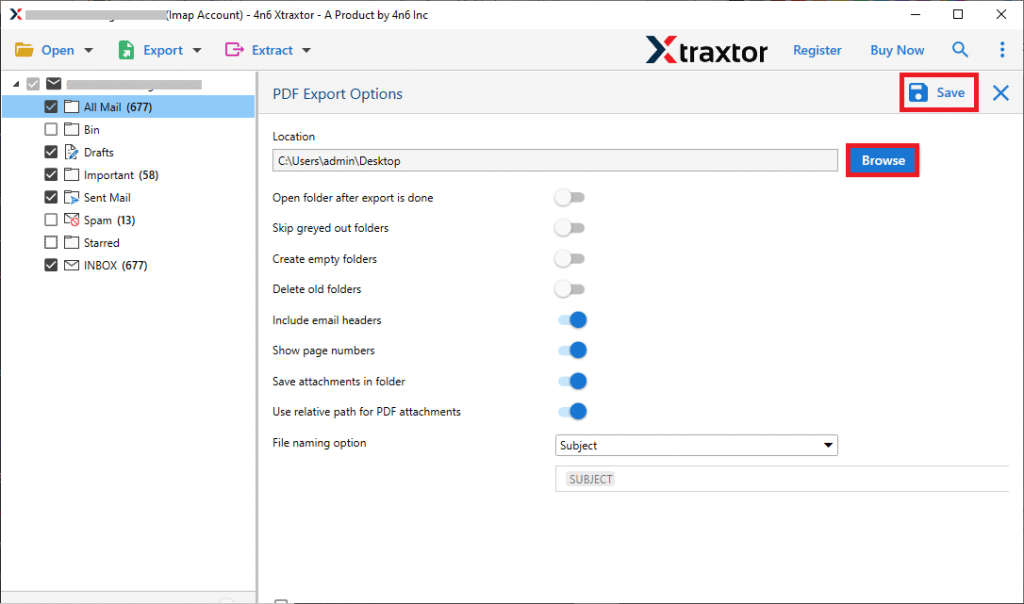Select the Drafts folder label
Image resolution: width=1024 pixels, height=604 pixels.
pos(99,152)
